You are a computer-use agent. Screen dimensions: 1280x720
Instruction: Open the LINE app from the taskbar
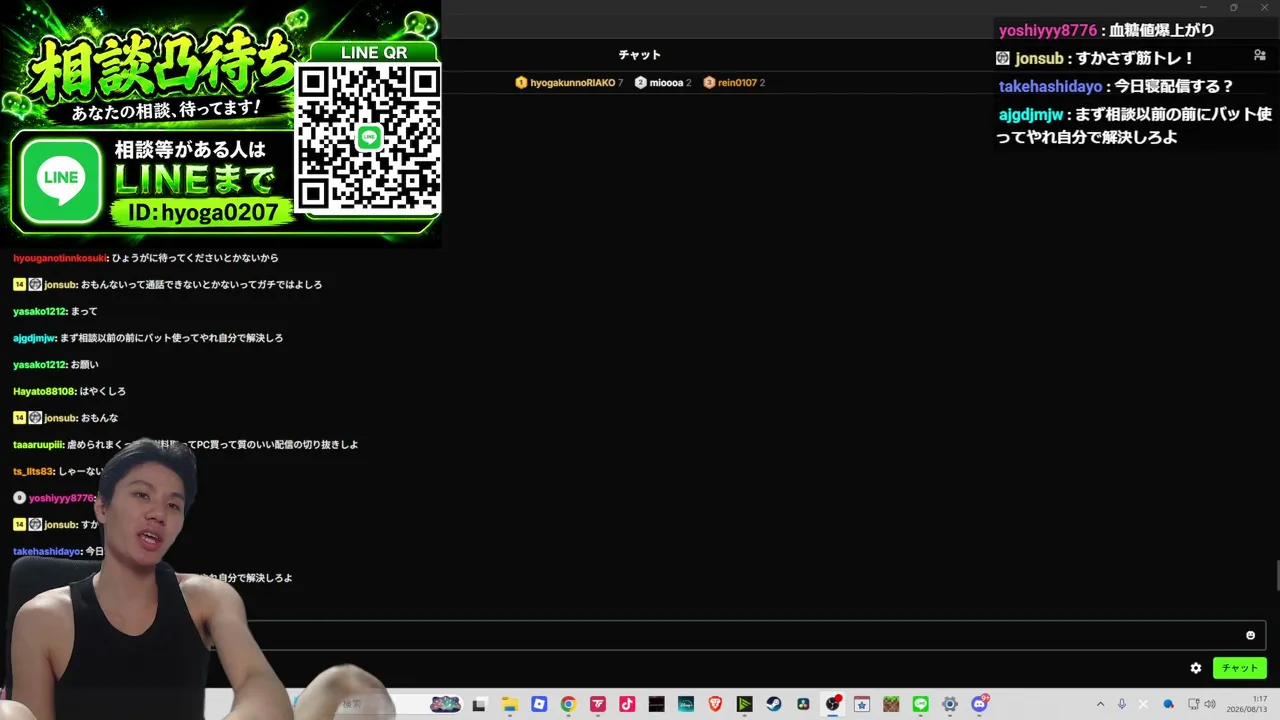pos(921,704)
